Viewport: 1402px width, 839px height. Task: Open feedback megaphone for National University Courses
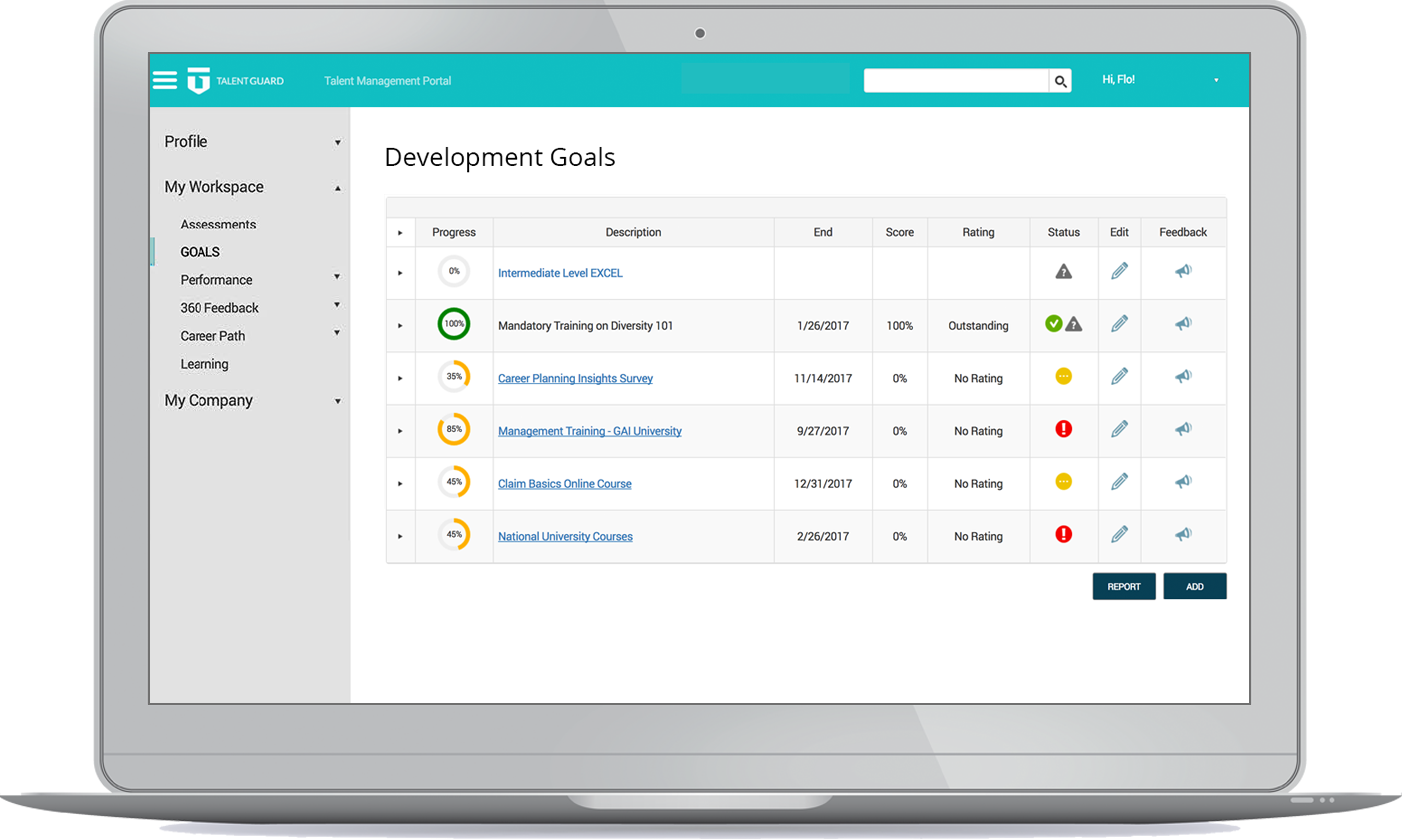point(1183,535)
